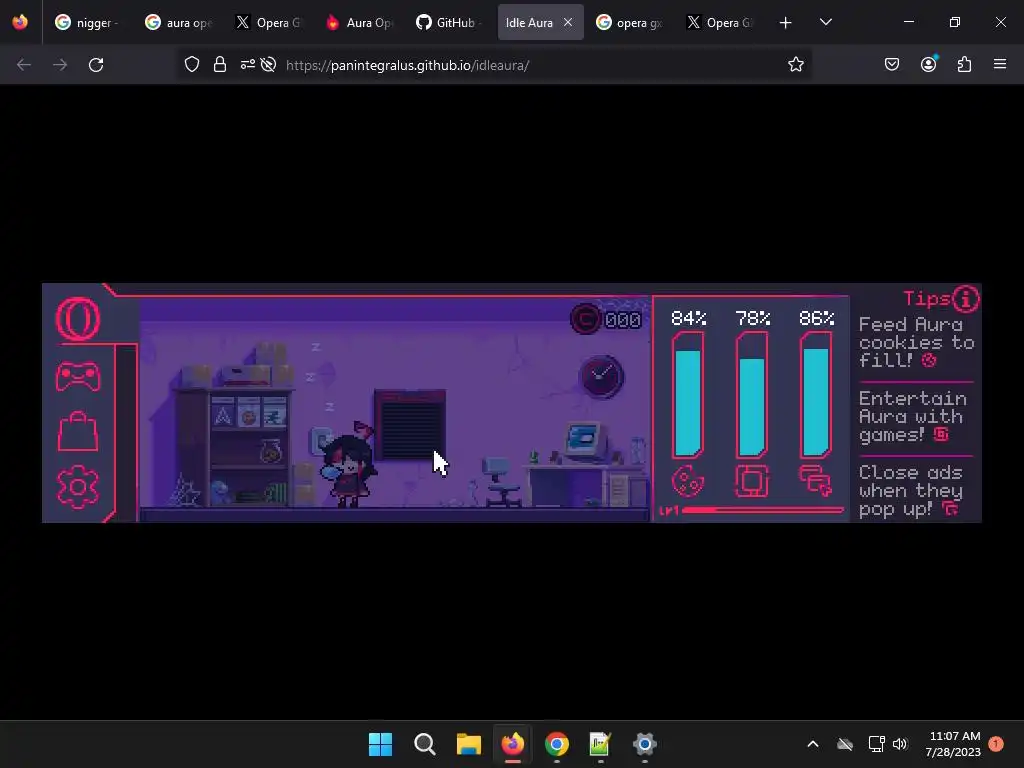The height and width of the screenshot is (768, 1024).
Task: Open Chrome from the taskbar
Action: 556,744
